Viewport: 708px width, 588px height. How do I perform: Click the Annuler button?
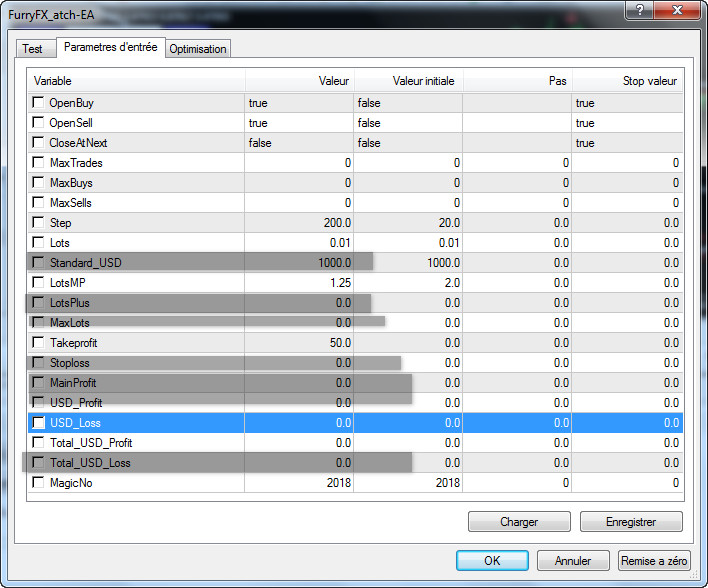pos(573,561)
